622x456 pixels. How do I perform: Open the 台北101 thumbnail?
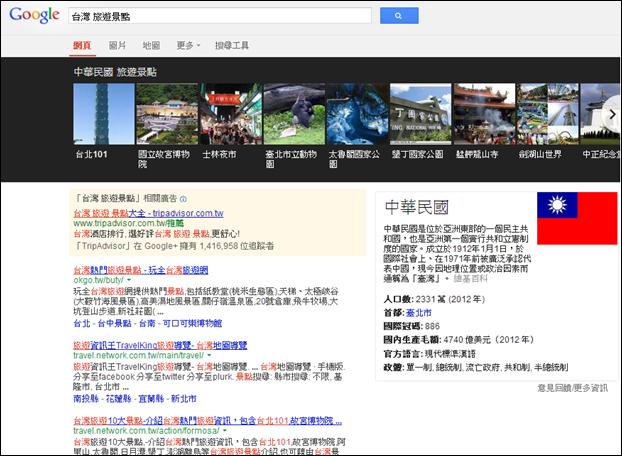[104, 114]
